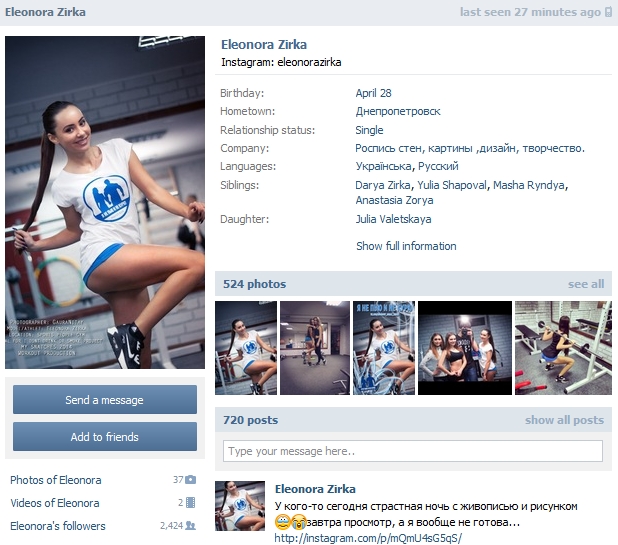Click the Add to friends button
The image size is (618, 545).
(x=105, y=437)
